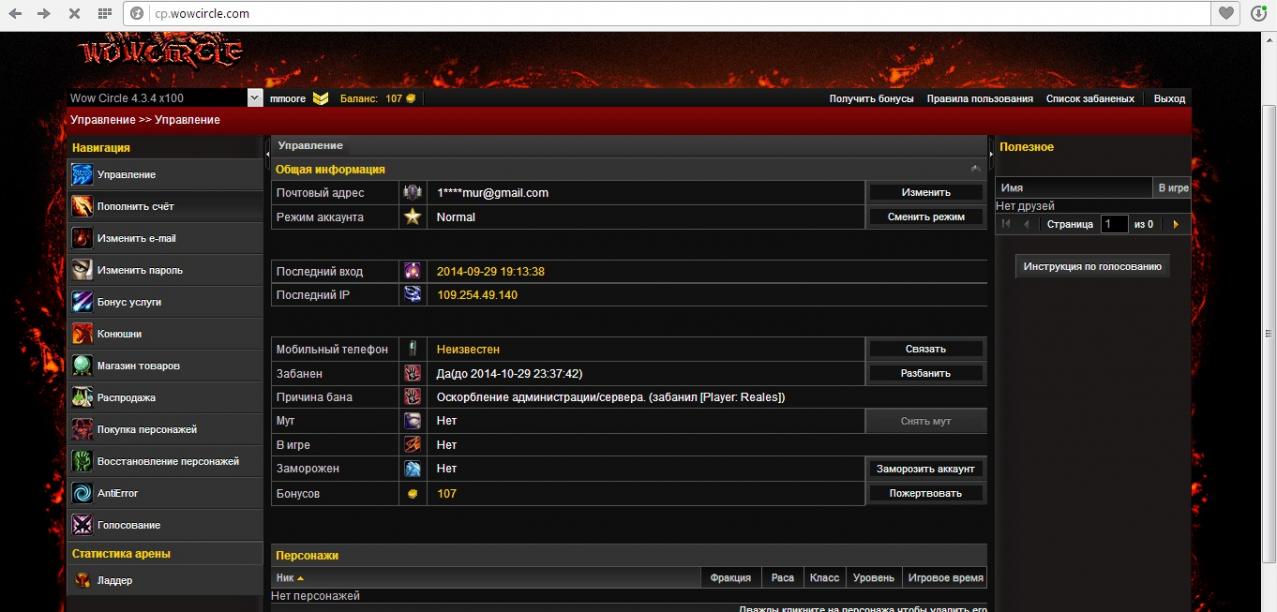Click the friends page number field

(1113, 225)
